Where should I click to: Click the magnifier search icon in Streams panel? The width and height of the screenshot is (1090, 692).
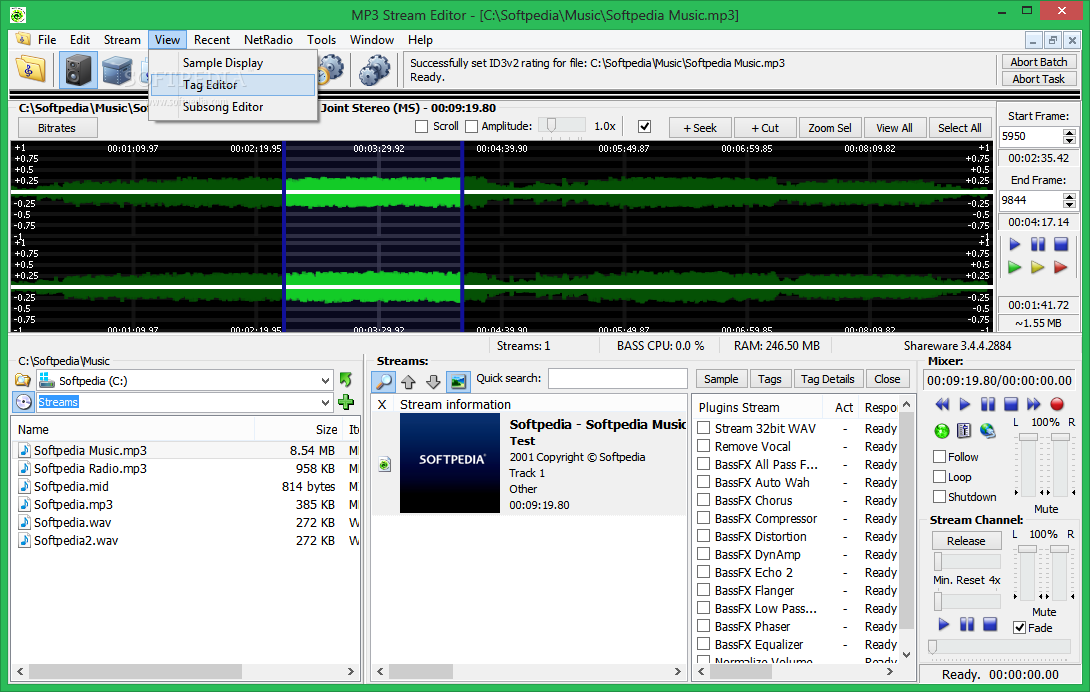click(x=384, y=381)
